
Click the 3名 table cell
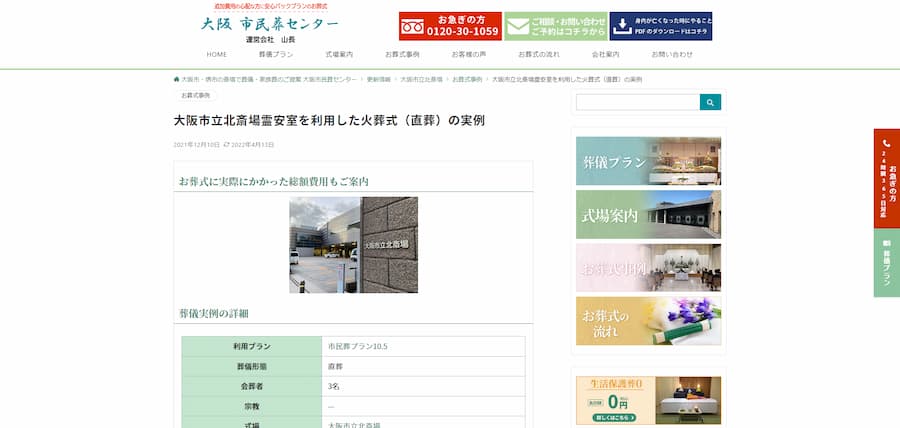(424, 386)
